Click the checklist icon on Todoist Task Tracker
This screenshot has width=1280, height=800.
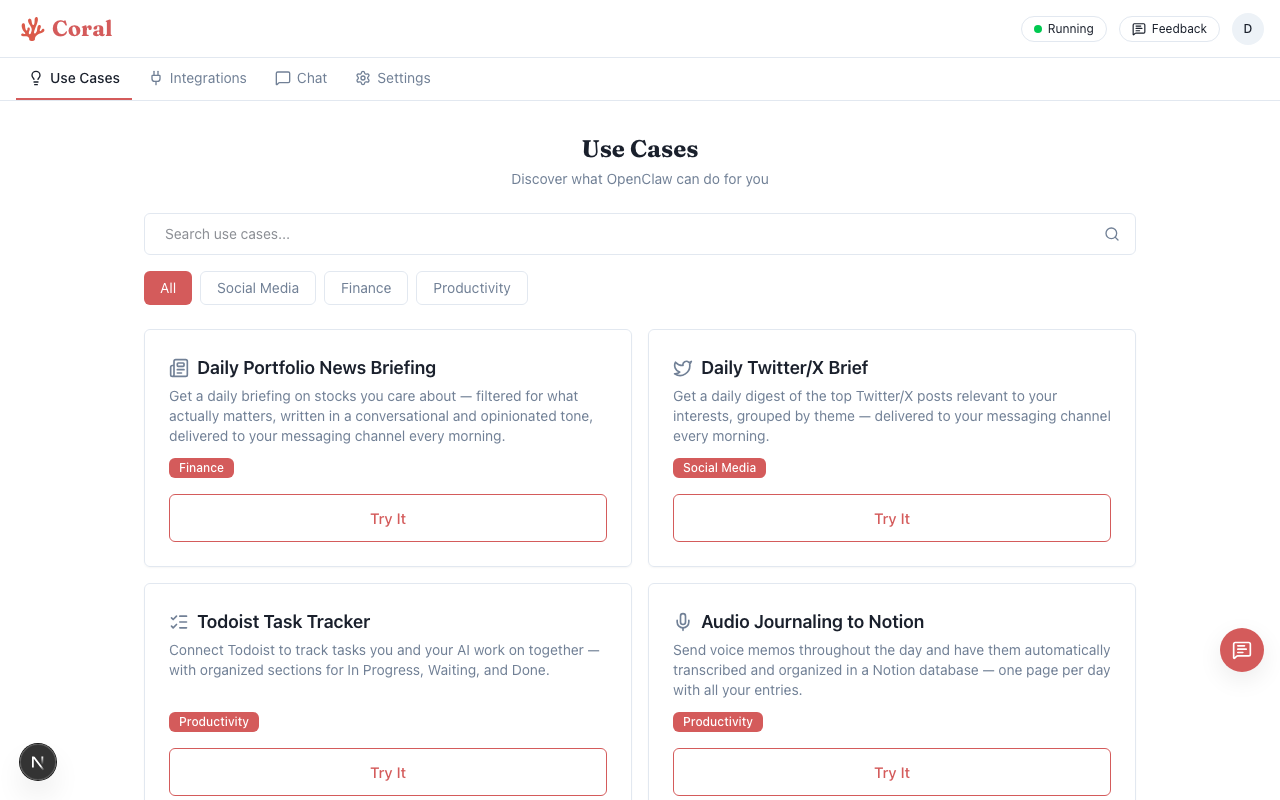180,621
